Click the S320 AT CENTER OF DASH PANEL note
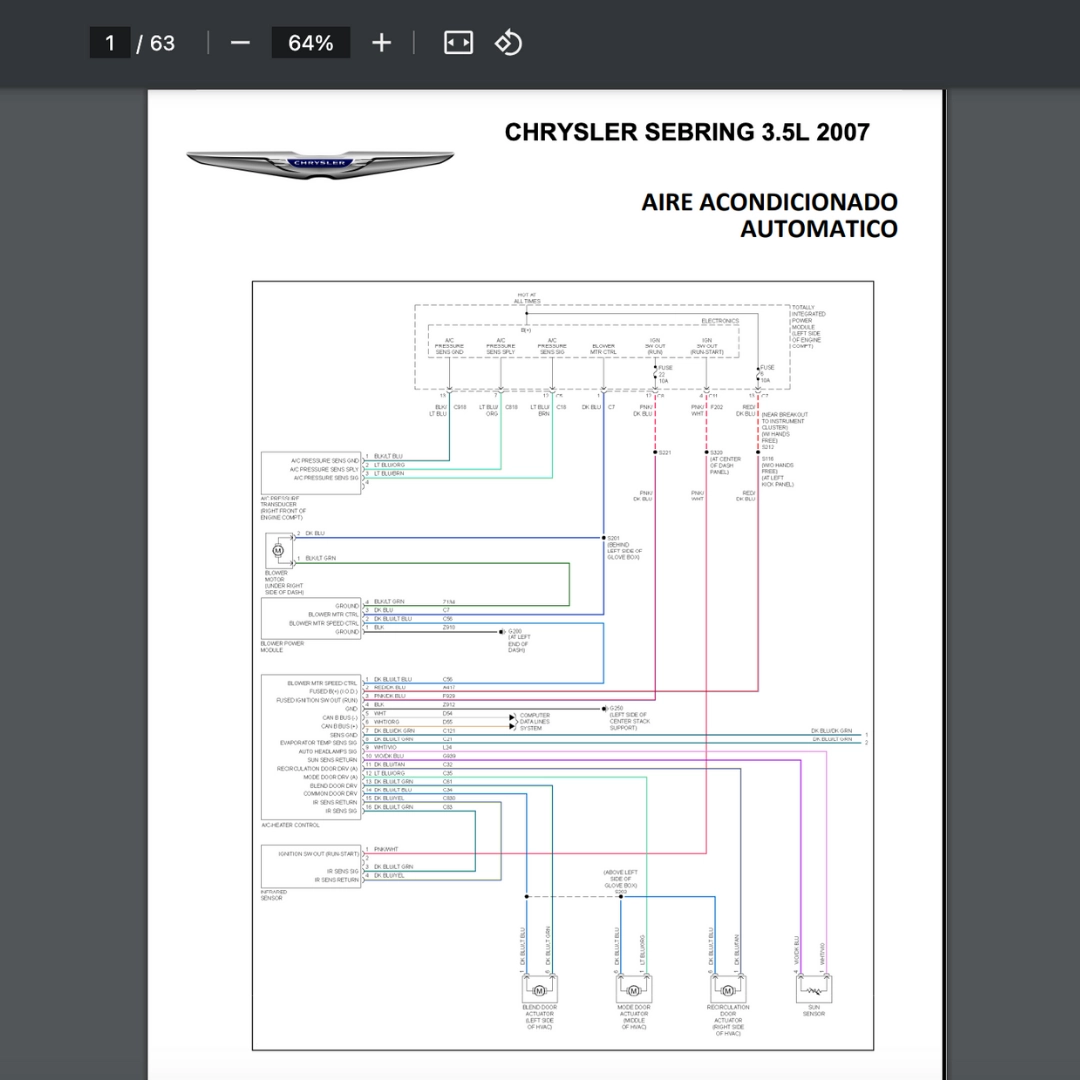 725,462
